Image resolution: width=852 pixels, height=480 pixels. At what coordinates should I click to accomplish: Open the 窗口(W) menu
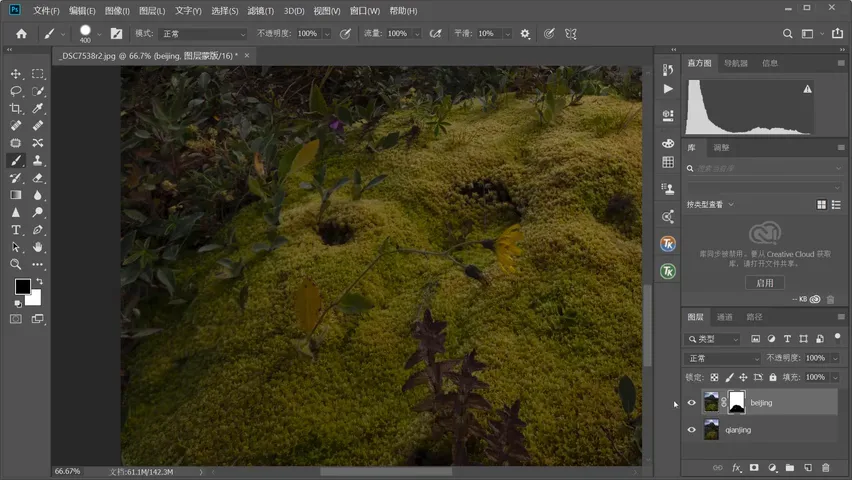(365, 11)
